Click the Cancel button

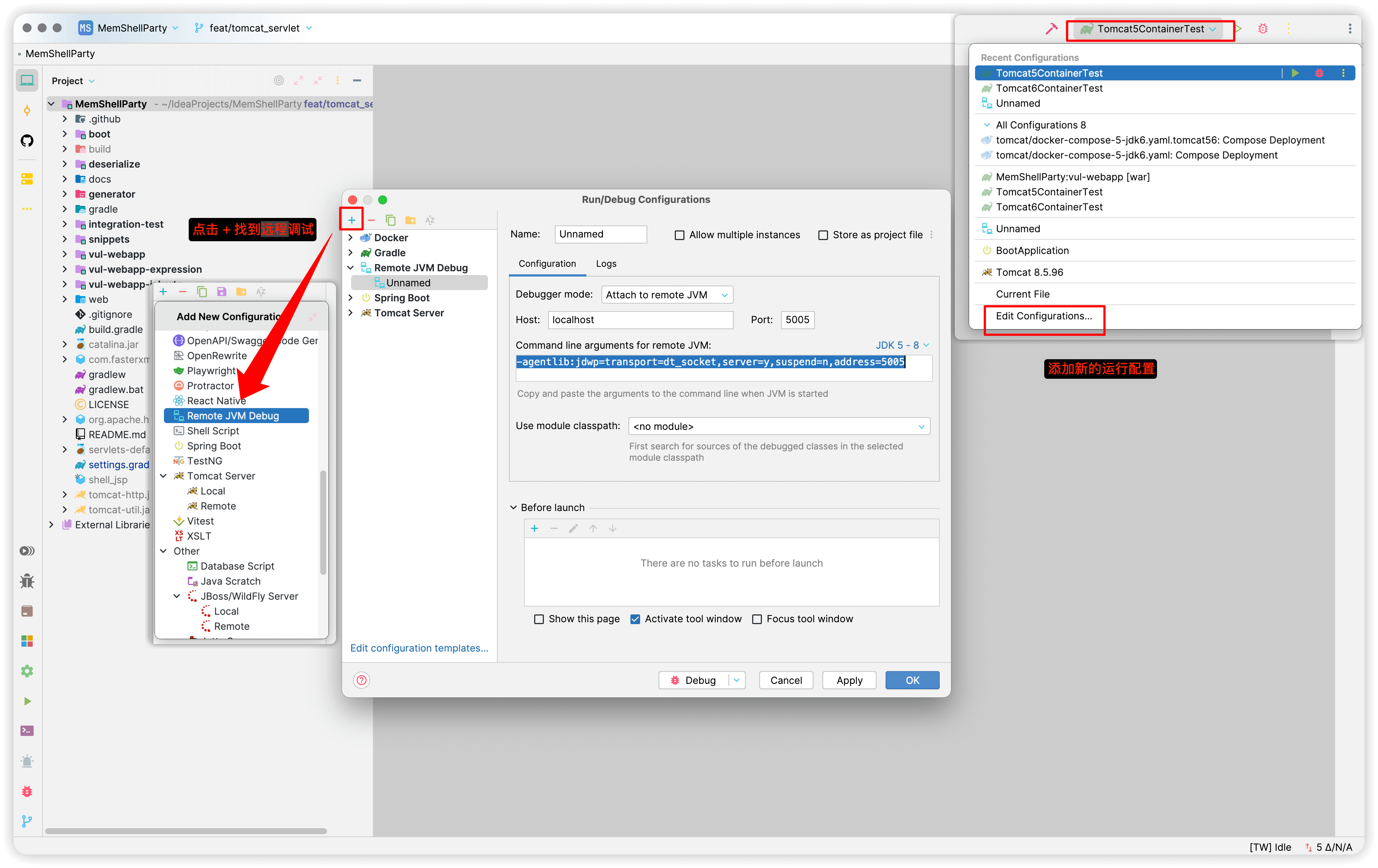pos(786,680)
